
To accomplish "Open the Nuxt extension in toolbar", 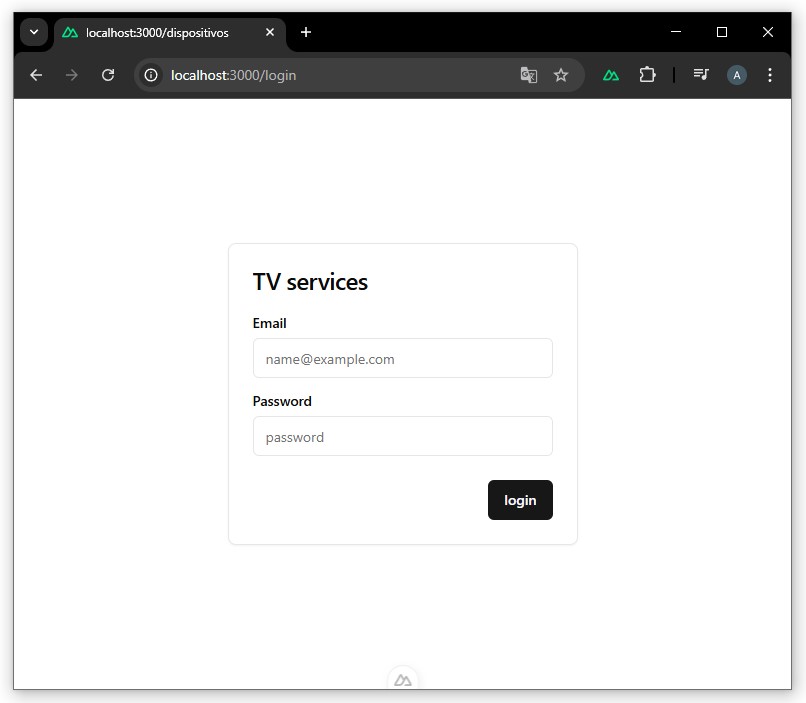I will (611, 75).
